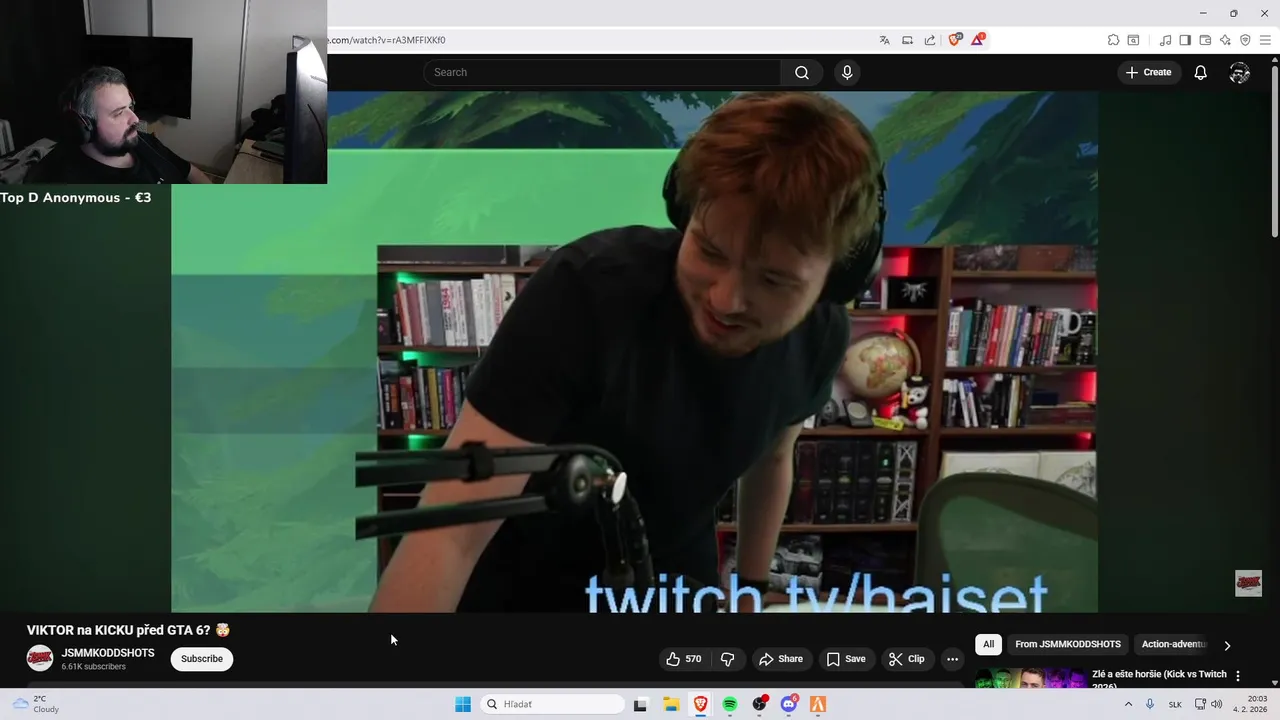The image size is (1280, 720).
Task: Click the taskbar search box 'Hľadať'
Action: [x=552, y=704]
